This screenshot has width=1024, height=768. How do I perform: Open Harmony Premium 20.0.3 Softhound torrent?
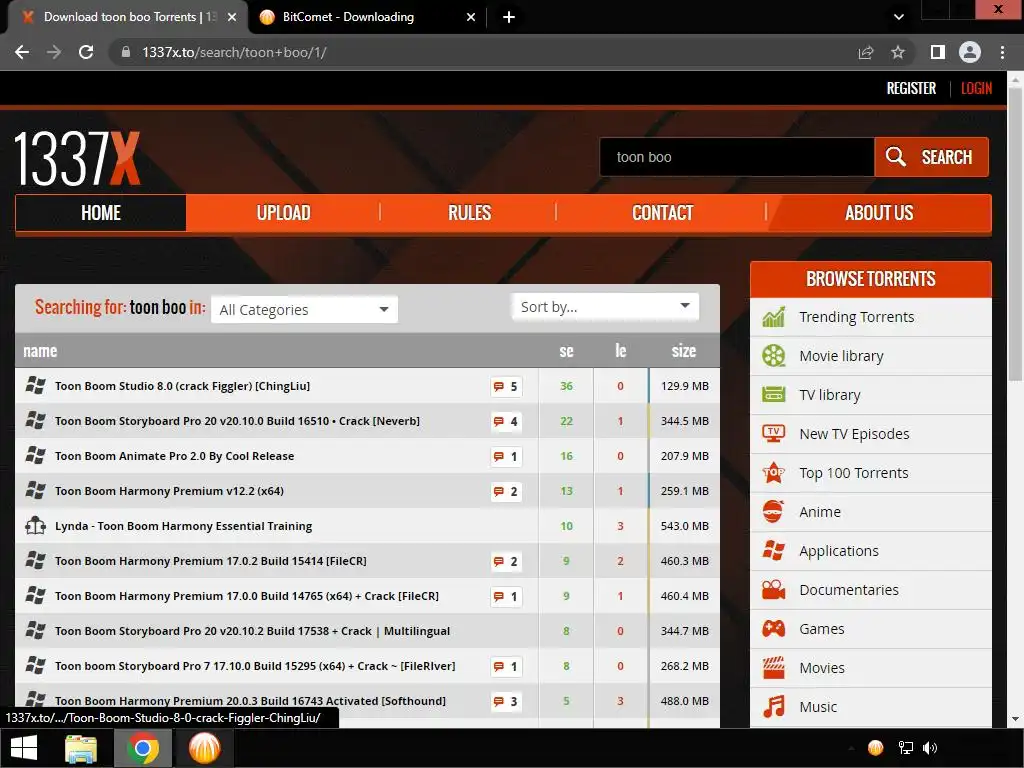click(250, 701)
